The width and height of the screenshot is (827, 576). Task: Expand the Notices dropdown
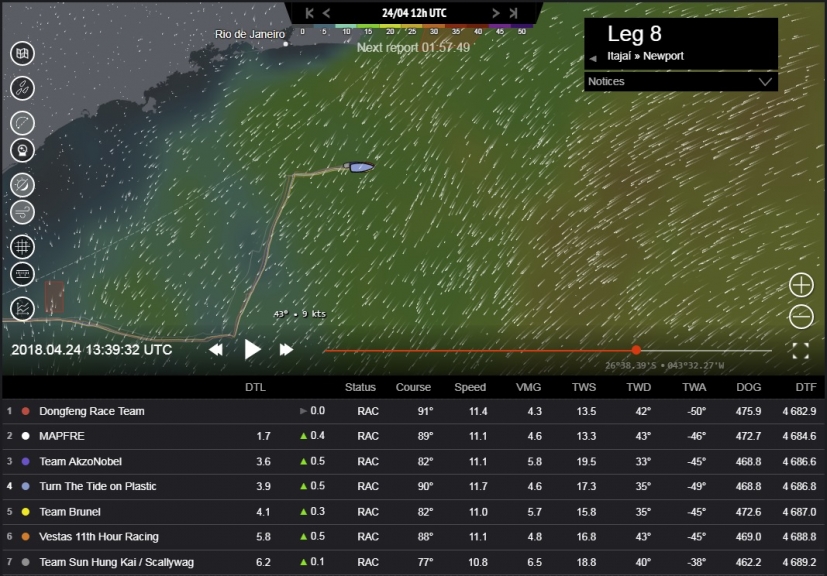pyautogui.click(x=766, y=81)
